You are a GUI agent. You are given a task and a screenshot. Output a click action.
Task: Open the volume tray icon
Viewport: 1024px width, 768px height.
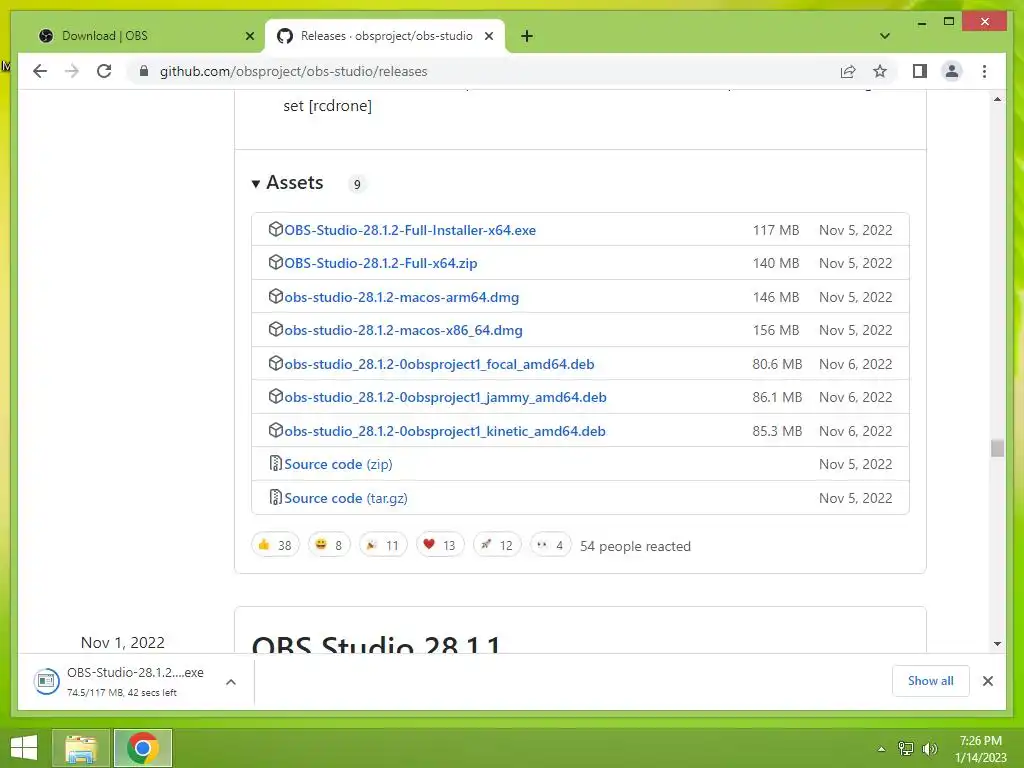point(929,748)
